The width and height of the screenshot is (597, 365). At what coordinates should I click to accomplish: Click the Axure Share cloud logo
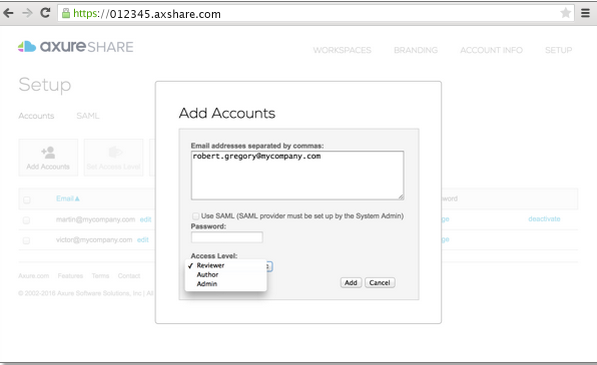(x=27, y=46)
